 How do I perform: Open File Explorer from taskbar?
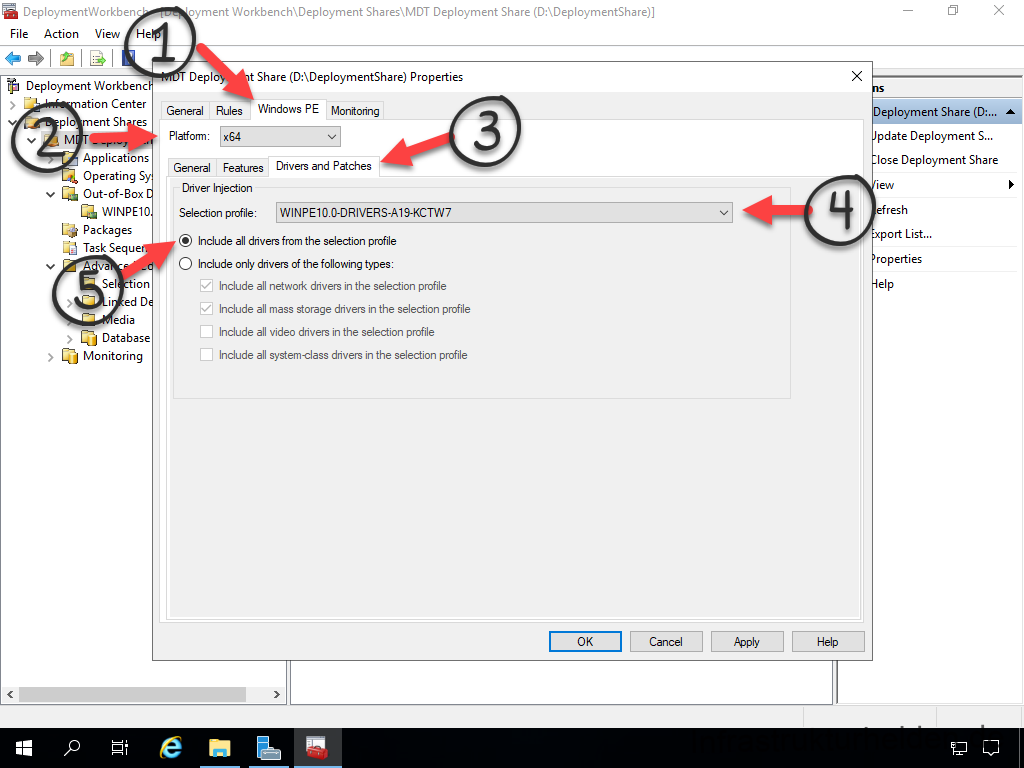coord(220,748)
